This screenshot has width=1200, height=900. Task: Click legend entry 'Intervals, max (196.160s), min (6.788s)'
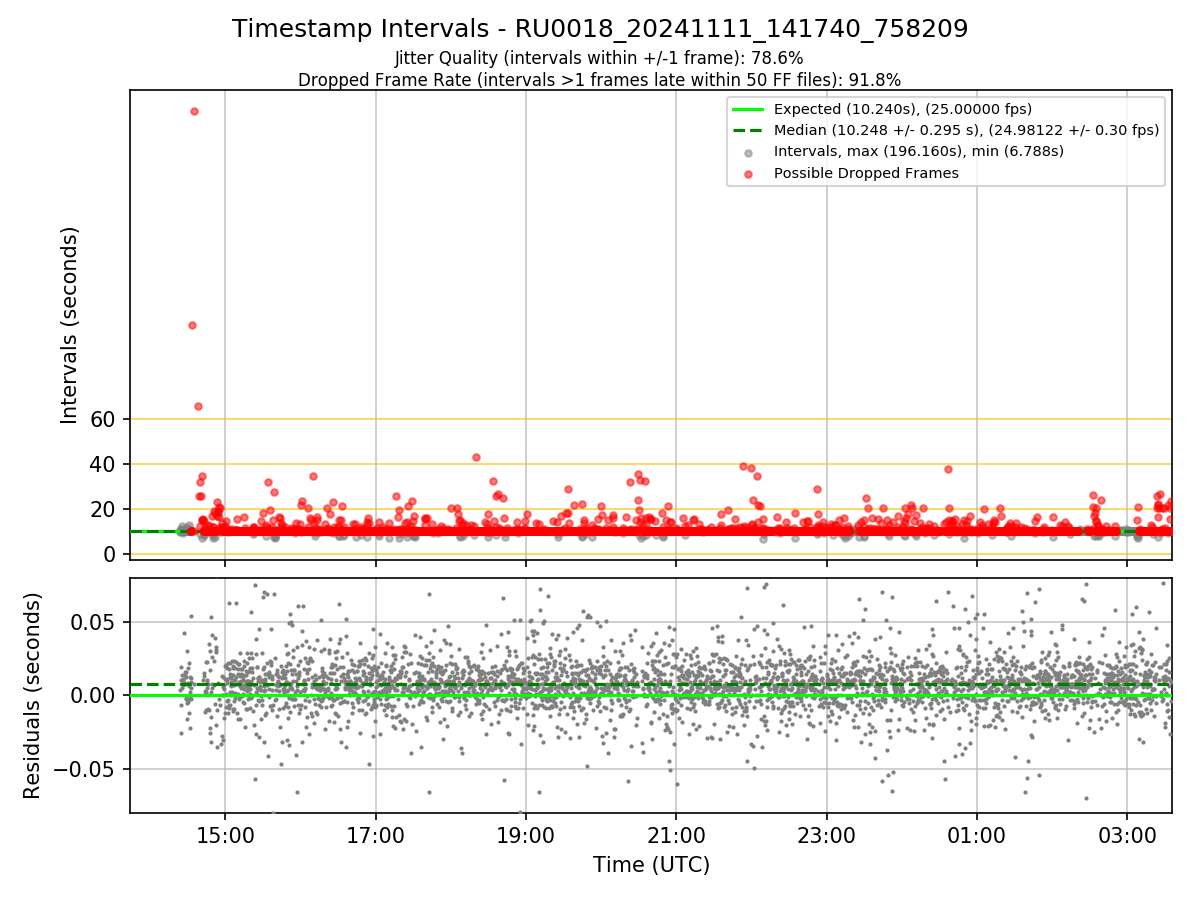919,151
